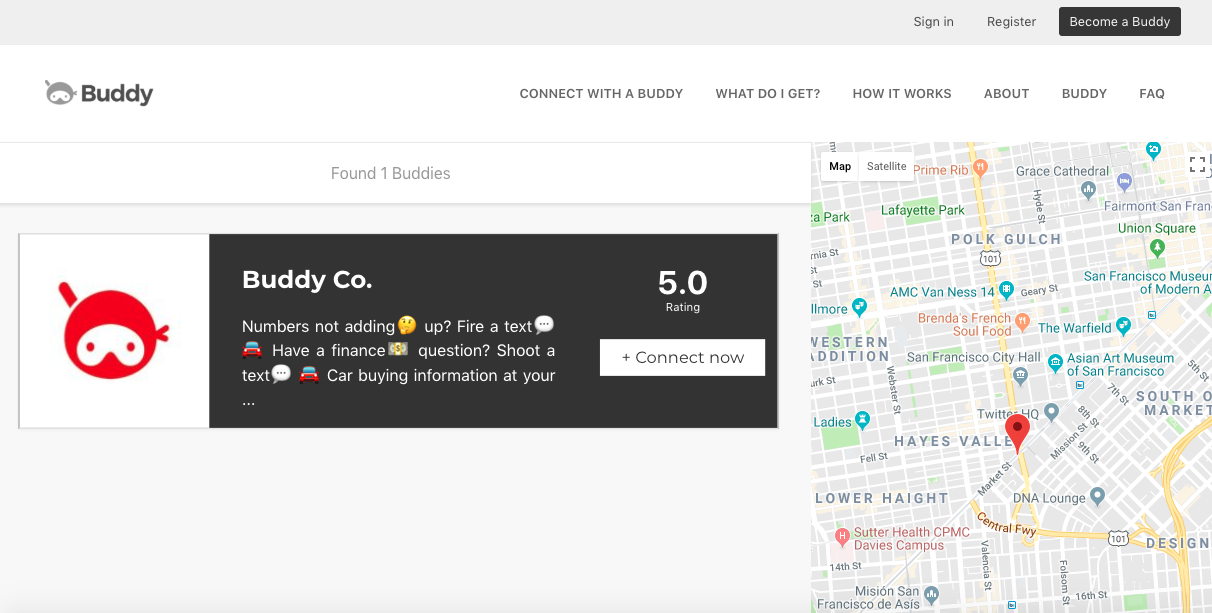Click the DNA Lounge purple marker
Image resolution: width=1212 pixels, height=613 pixels.
click(x=1098, y=496)
